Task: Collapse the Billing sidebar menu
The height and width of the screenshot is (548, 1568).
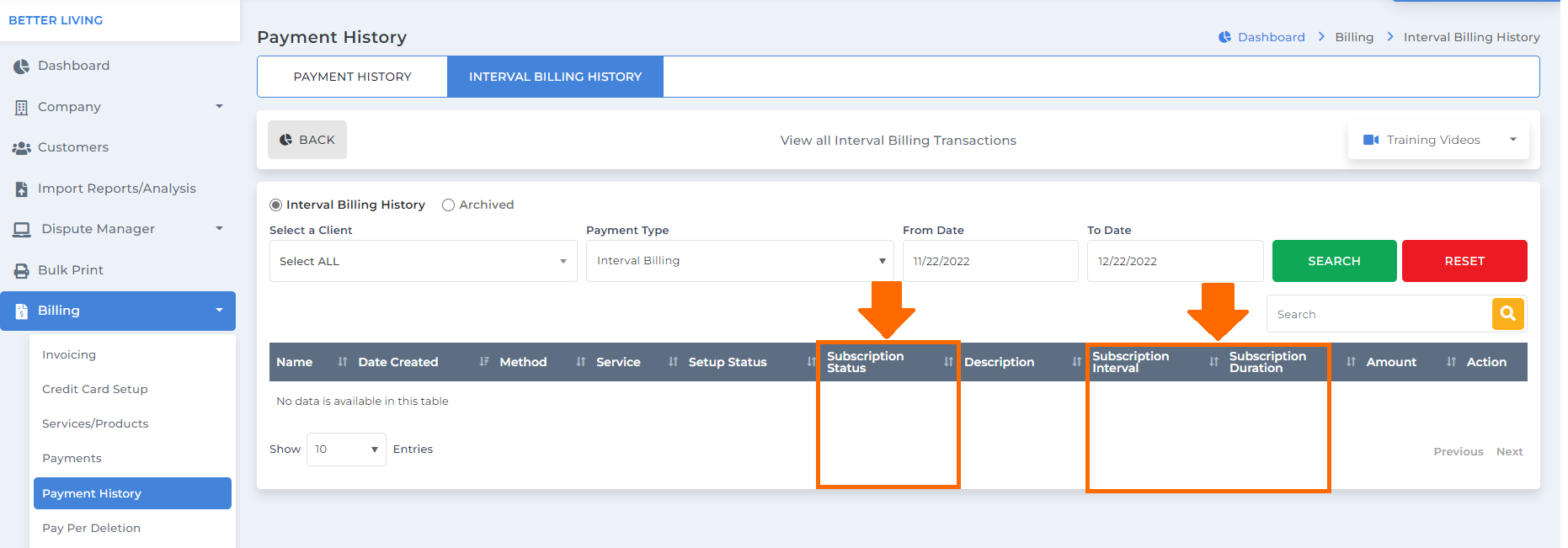Action: (219, 311)
